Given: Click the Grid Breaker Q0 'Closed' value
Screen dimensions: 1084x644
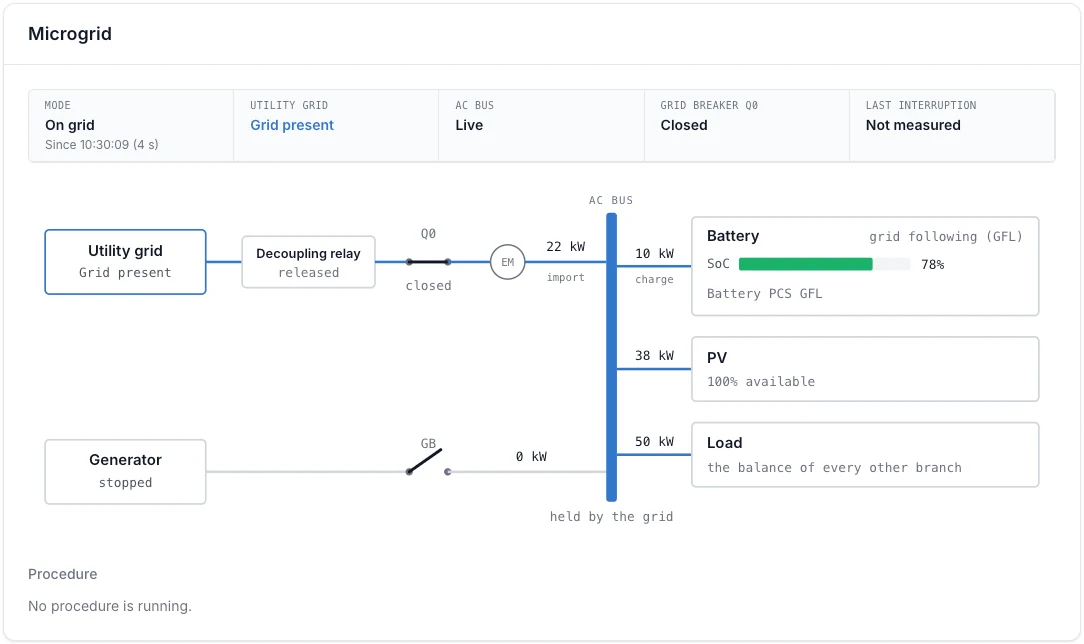Looking at the screenshot, I should 684,125.
